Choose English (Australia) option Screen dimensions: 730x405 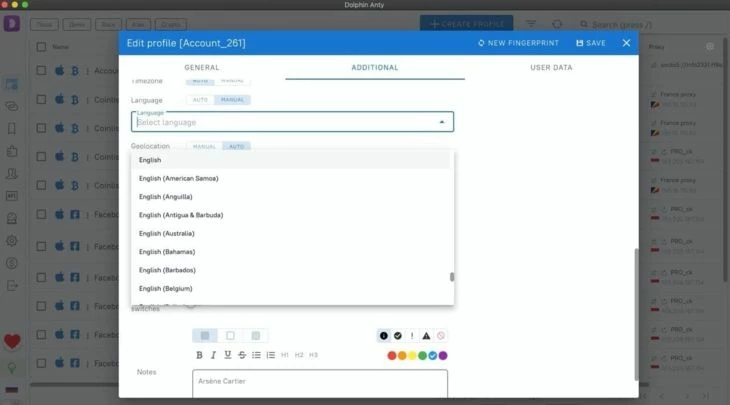coord(291,233)
